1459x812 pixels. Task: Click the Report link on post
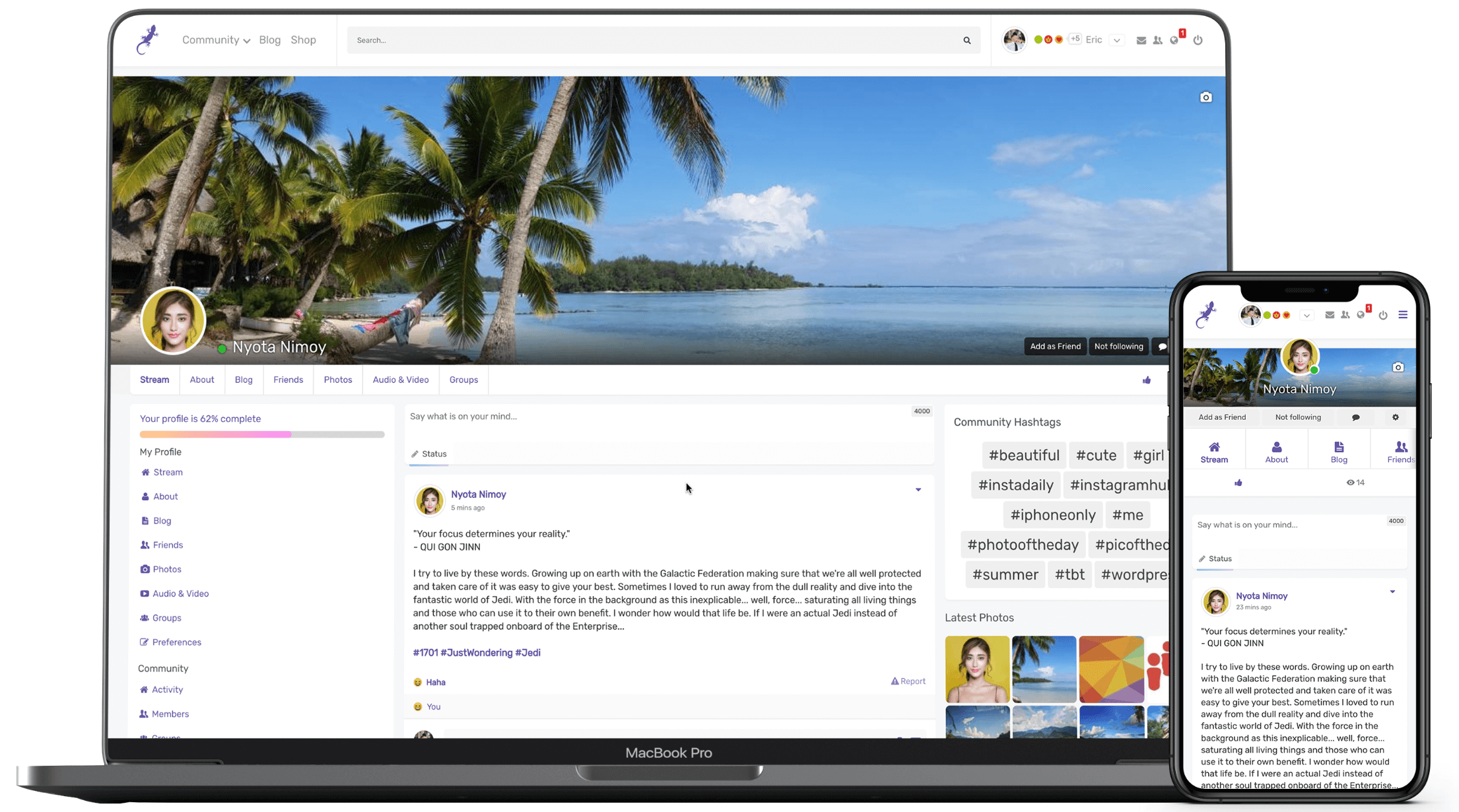[907, 681]
